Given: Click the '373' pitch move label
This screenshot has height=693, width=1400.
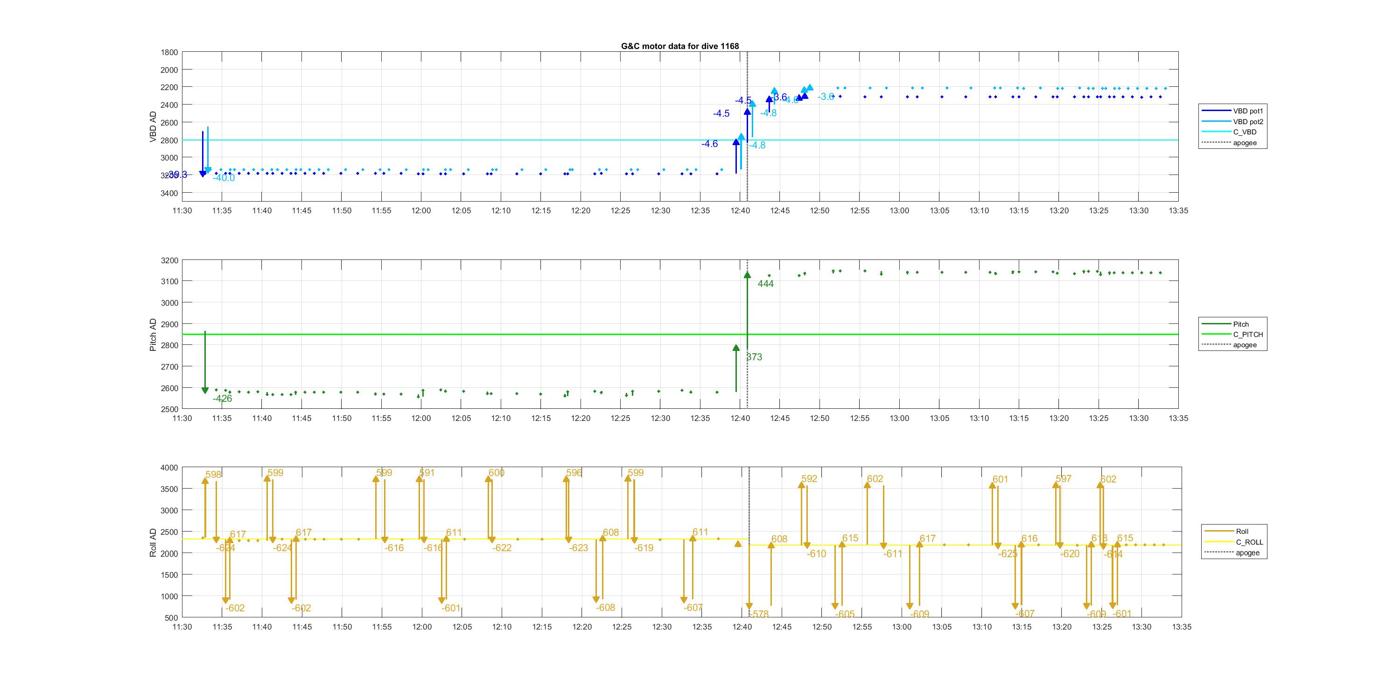Looking at the screenshot, I should pyautogui.click(x=754, y=357).
